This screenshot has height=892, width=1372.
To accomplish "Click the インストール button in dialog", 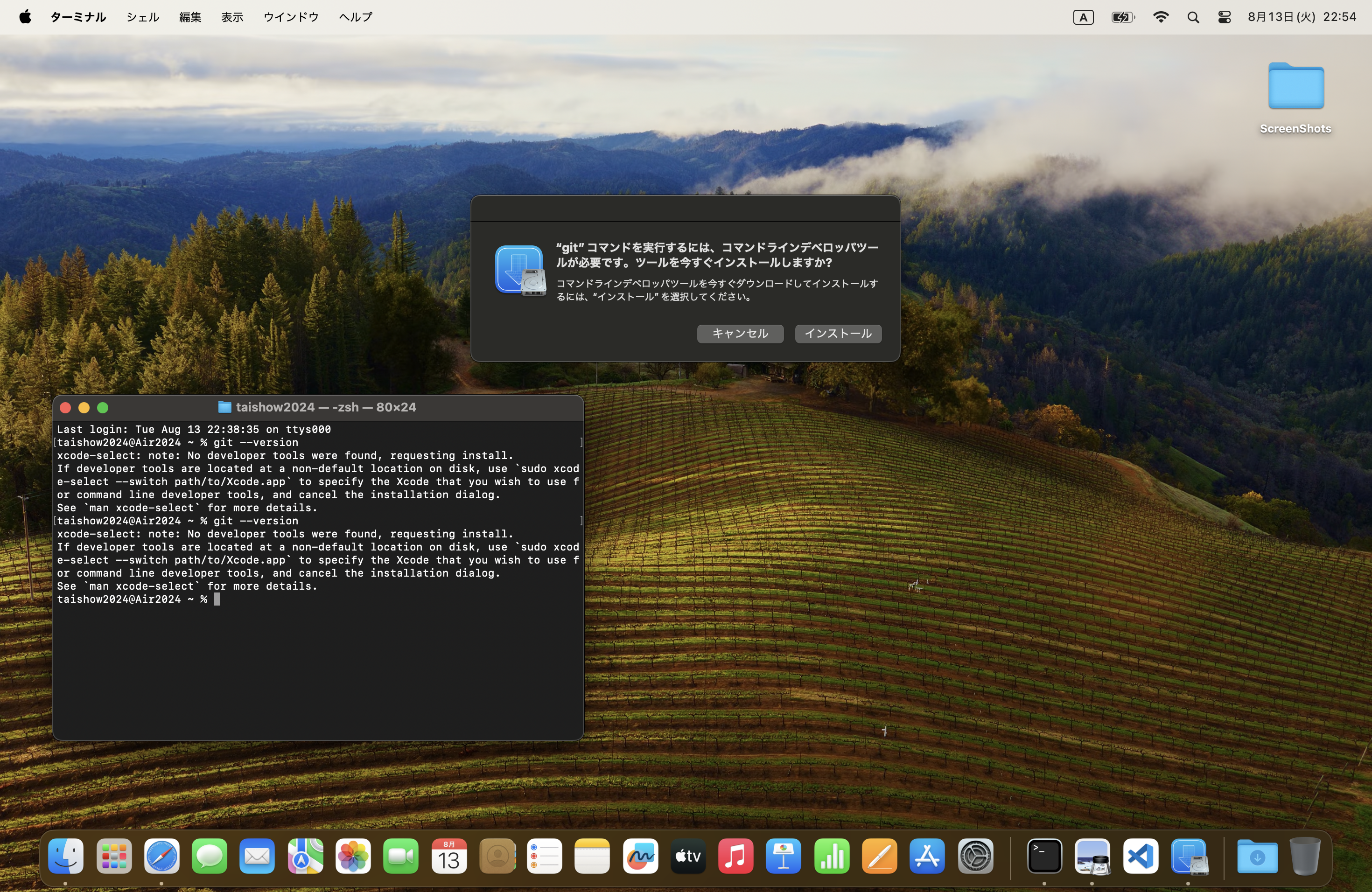I will [838, 334].
